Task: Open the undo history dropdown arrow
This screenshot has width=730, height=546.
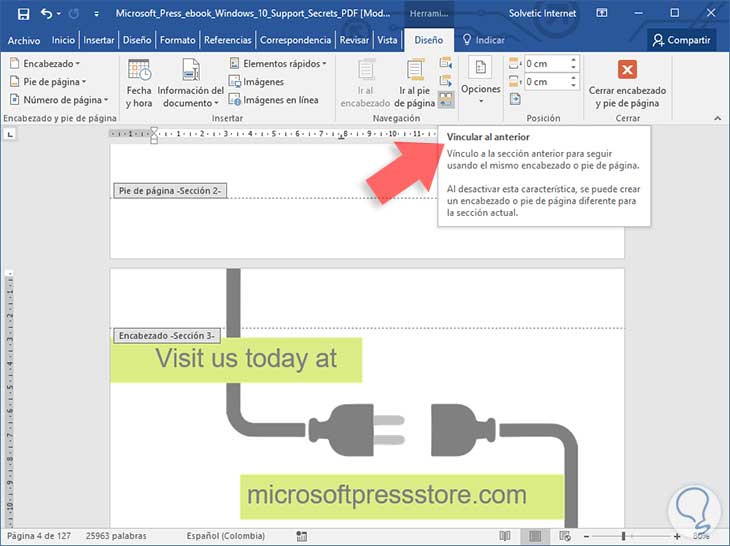Action: tap(59, 14)
